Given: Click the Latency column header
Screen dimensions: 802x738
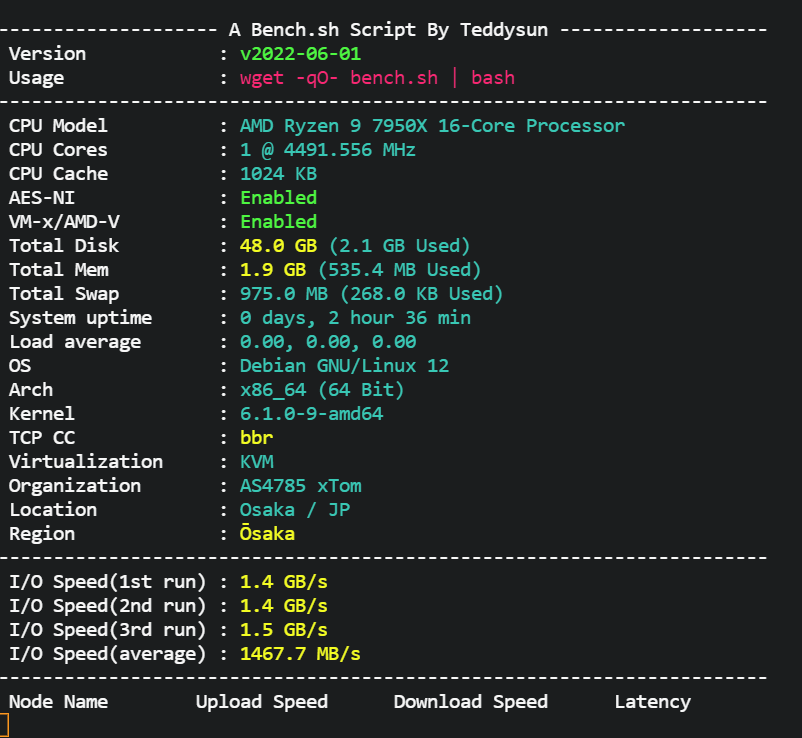Looking at the screenshot, I should pos(653,702).
